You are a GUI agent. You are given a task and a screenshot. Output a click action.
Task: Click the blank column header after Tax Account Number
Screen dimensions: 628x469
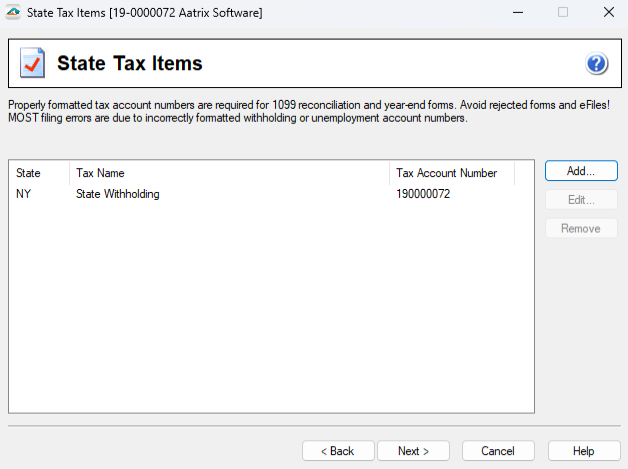tap(524, 173)
